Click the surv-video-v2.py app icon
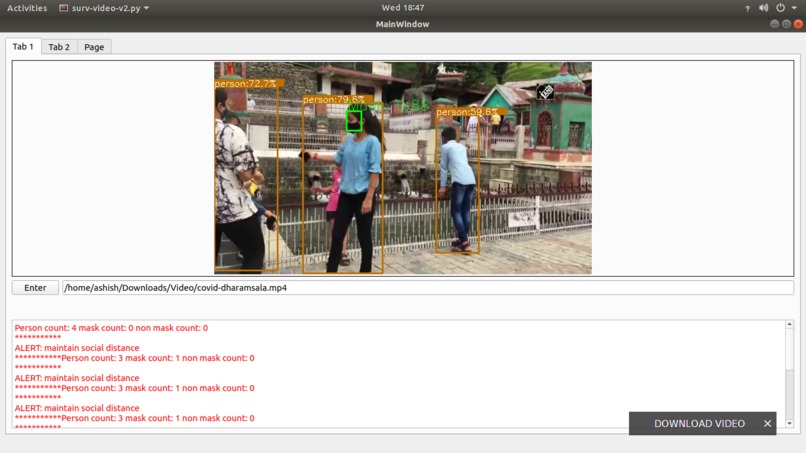 coord(63,8)
